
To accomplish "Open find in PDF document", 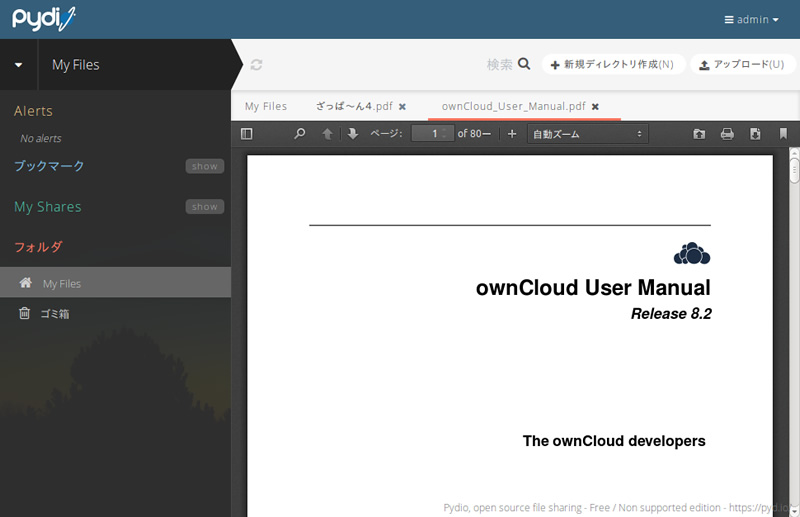I will coord(299,134).
